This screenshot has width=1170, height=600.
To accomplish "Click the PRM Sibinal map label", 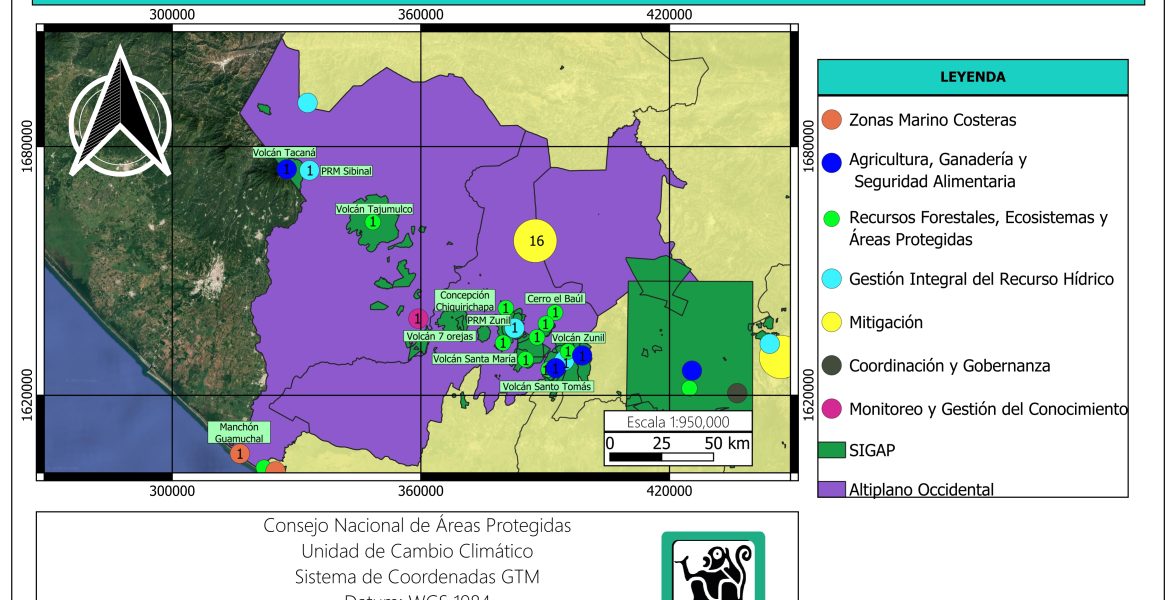I will [x=348, y=171].
